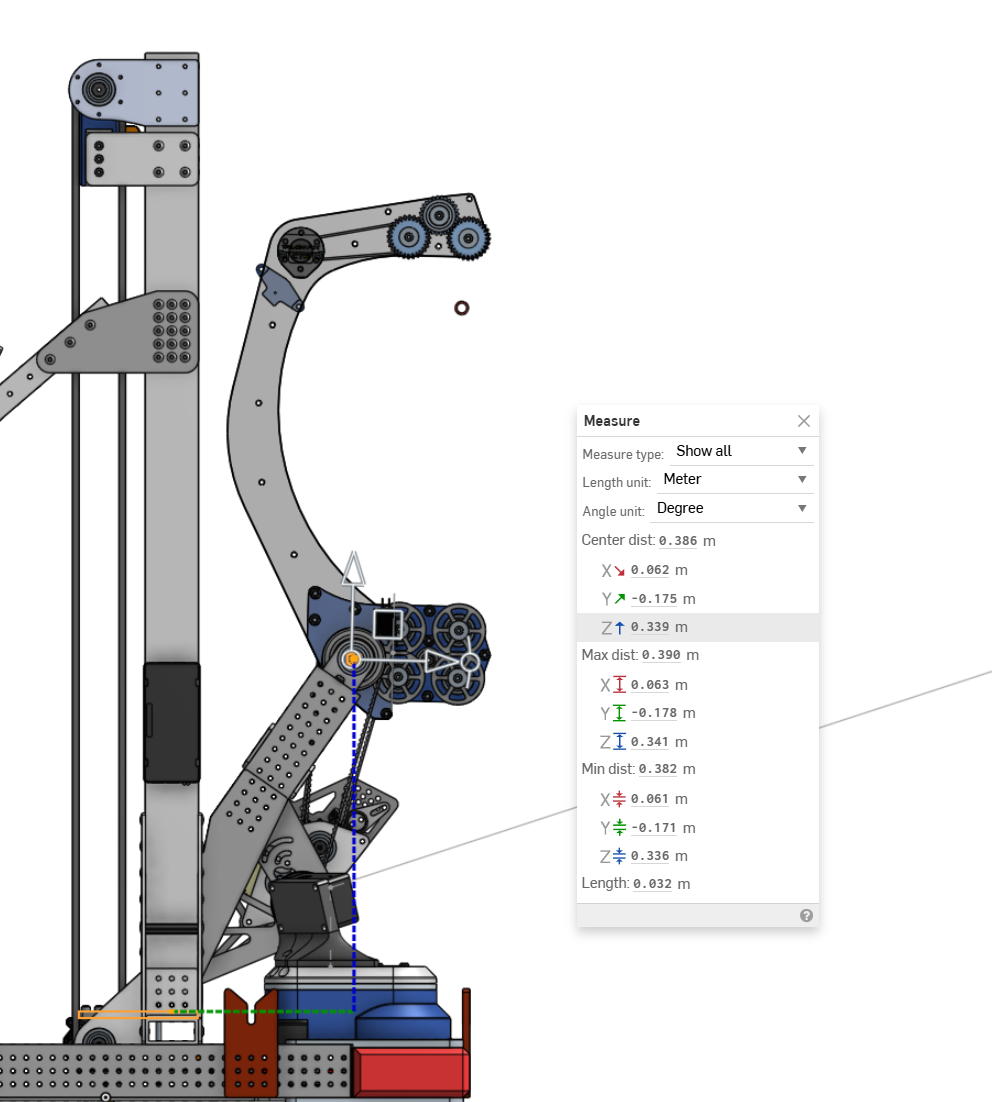
Task: Click the triad manipulator's square plane handle
Action: pyautogui.click(x=386, y=624)
